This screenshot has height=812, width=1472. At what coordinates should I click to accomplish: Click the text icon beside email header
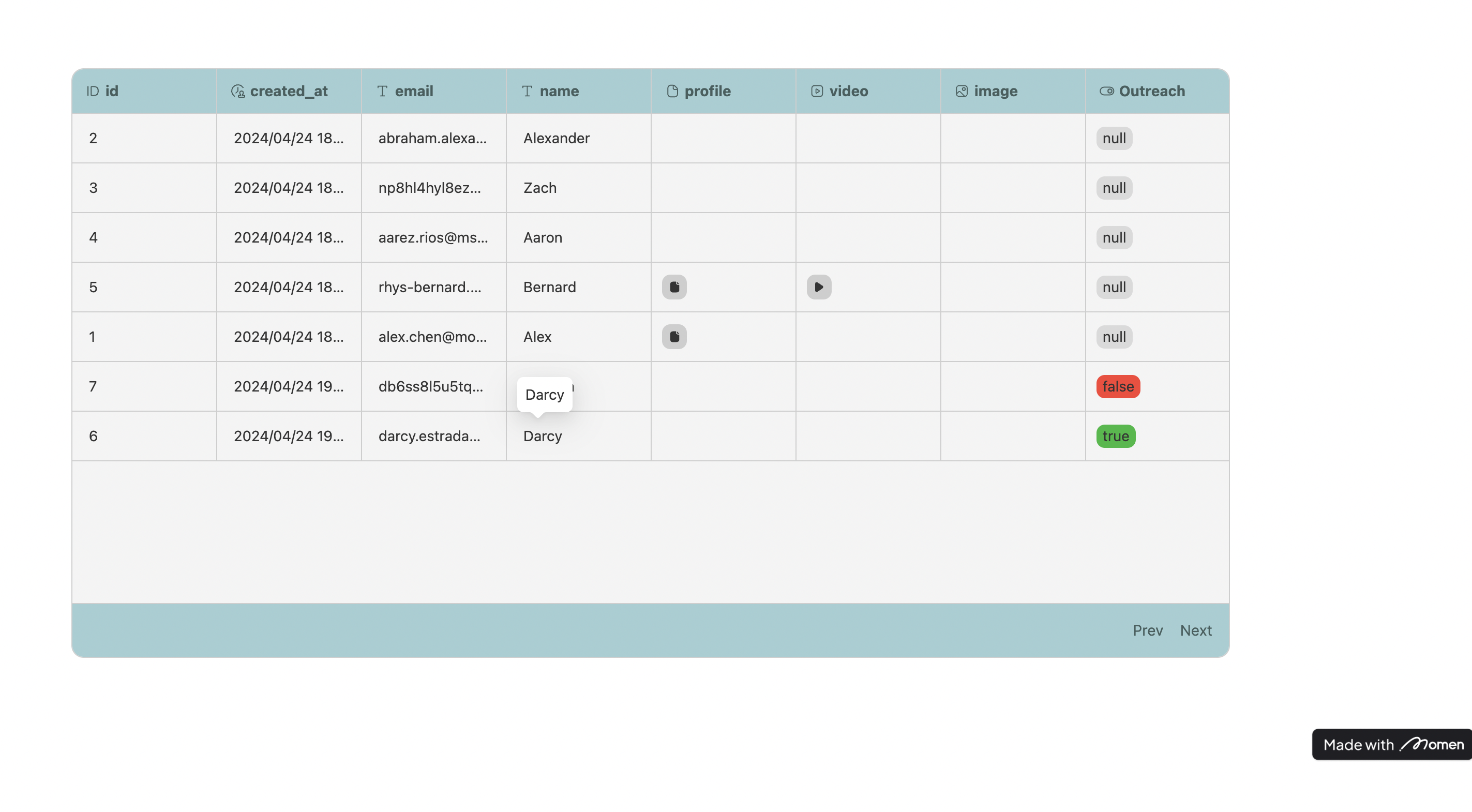(x=382, y=92)
